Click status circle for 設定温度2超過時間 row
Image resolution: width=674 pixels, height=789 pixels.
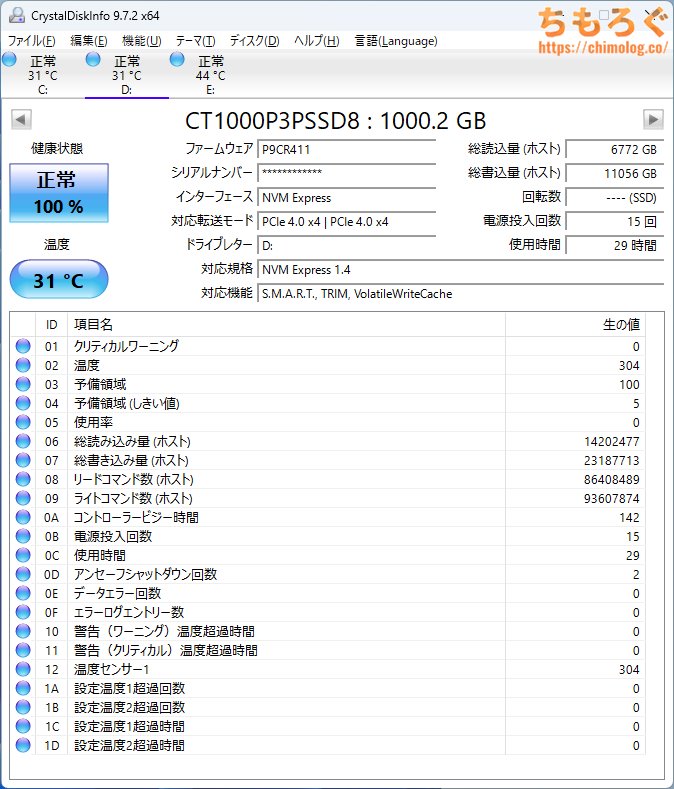click(x=23, y=745)
